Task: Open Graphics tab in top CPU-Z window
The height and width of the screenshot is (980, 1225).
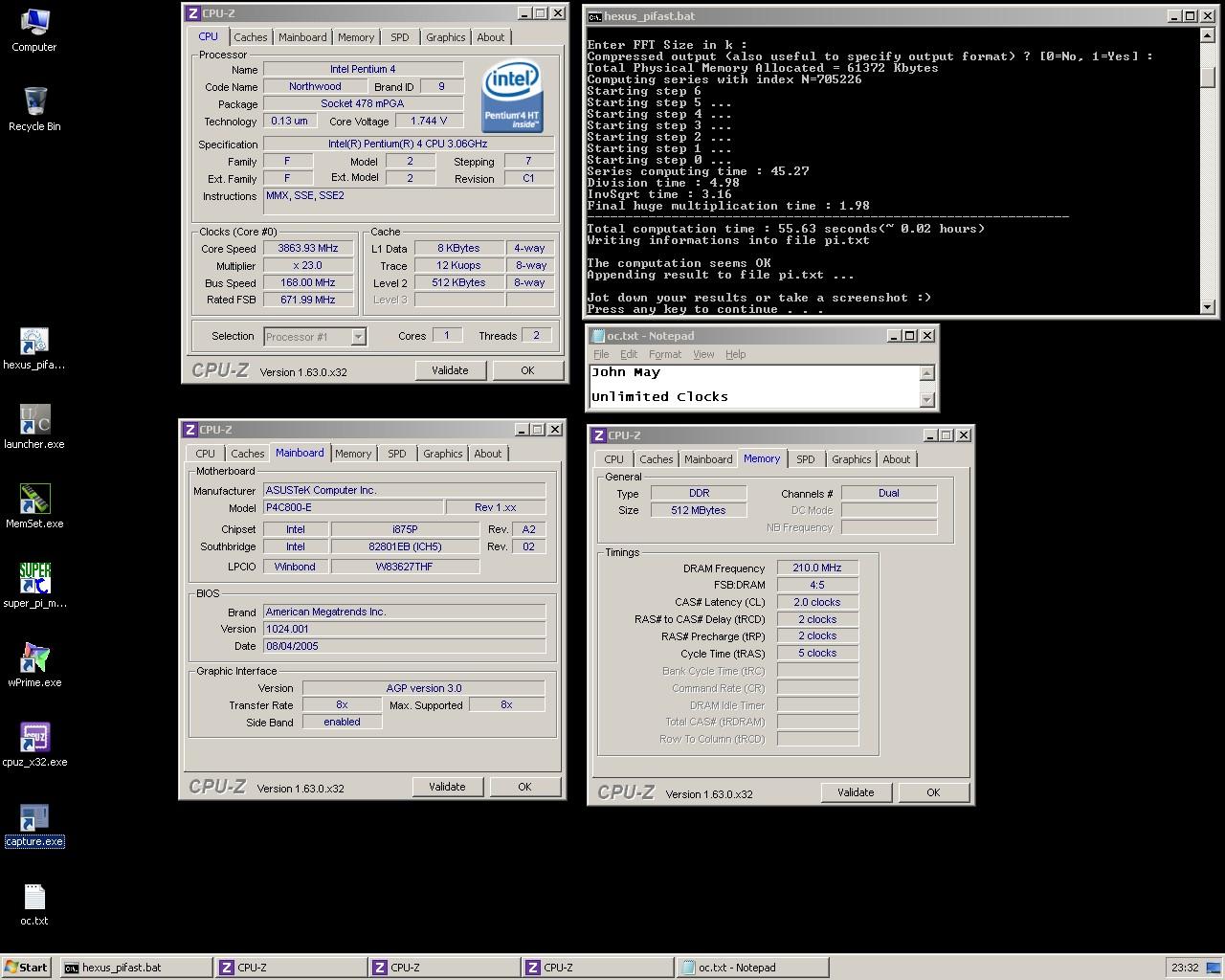Action: (x=445, y=37)
